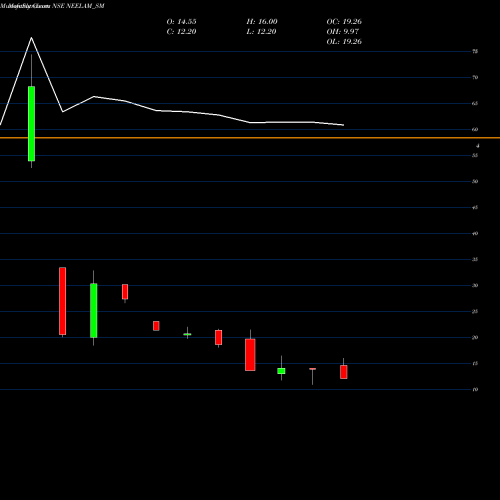
Task: Click the 30 price axis label
Action: [x=475, y=285]
